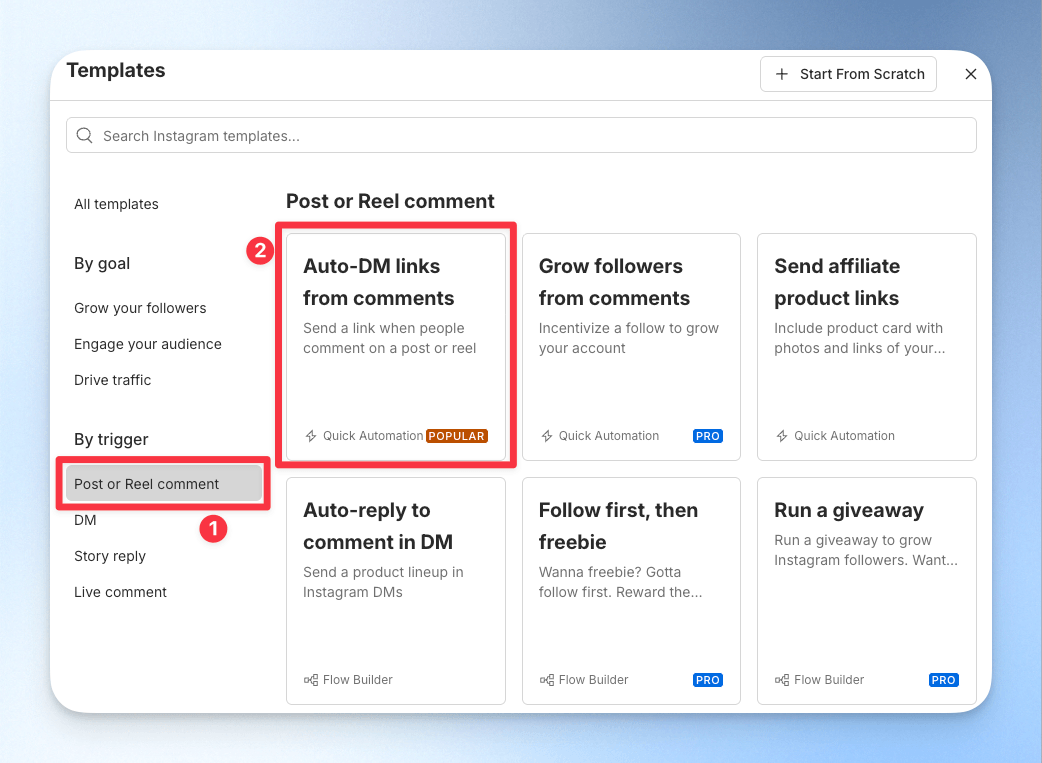Click the Start From Scratch button
Screen dimensions: 1042x763
(848, 74)
